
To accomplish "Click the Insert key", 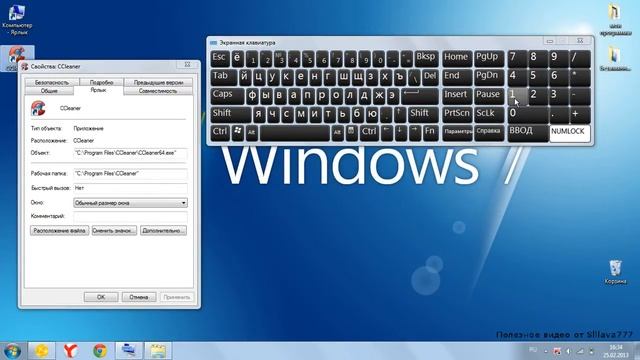I will (457, 96).
